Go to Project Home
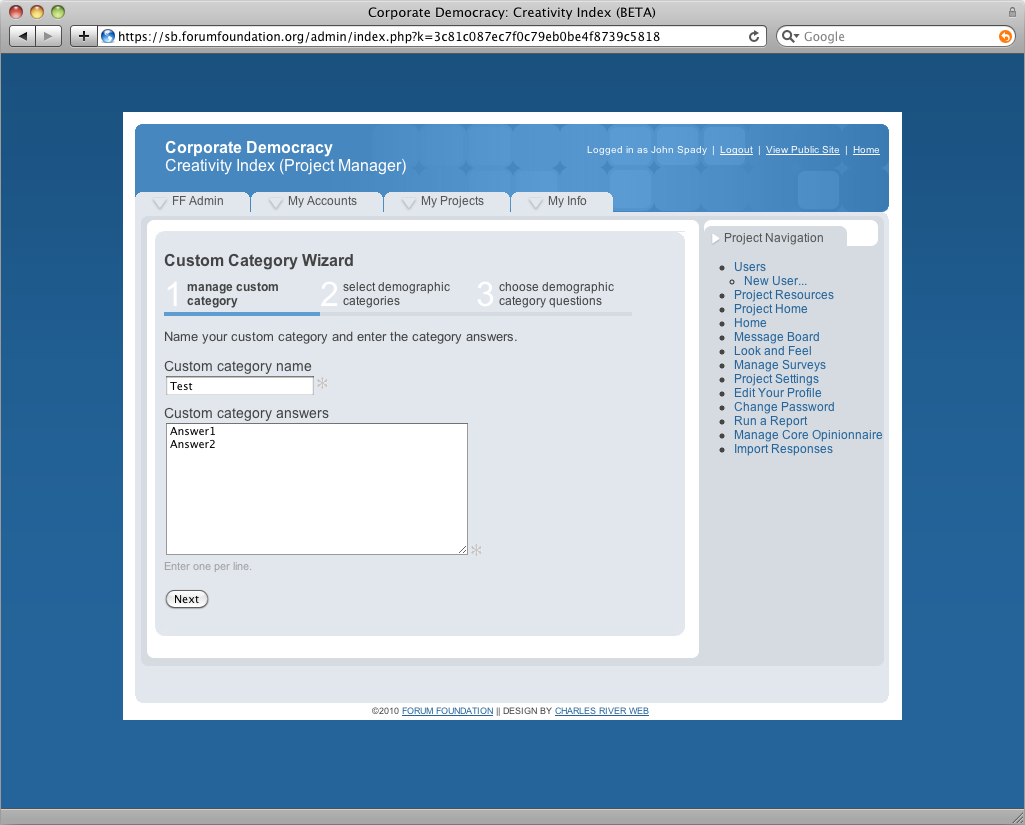 tap(770, 309)
